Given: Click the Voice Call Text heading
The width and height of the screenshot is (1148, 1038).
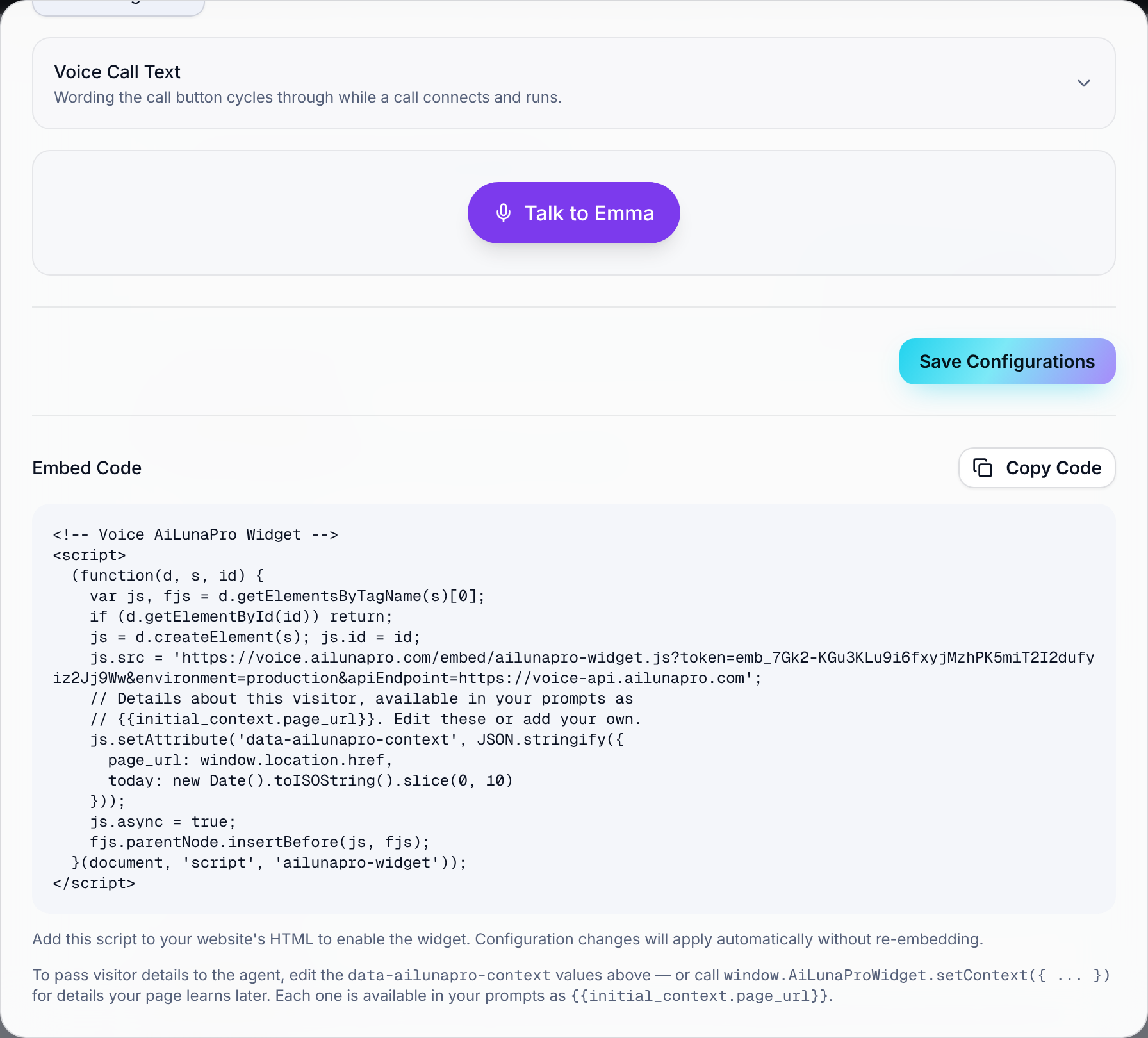Looking at the screenshot, I should pyautogui.click(x=117, y=72).
